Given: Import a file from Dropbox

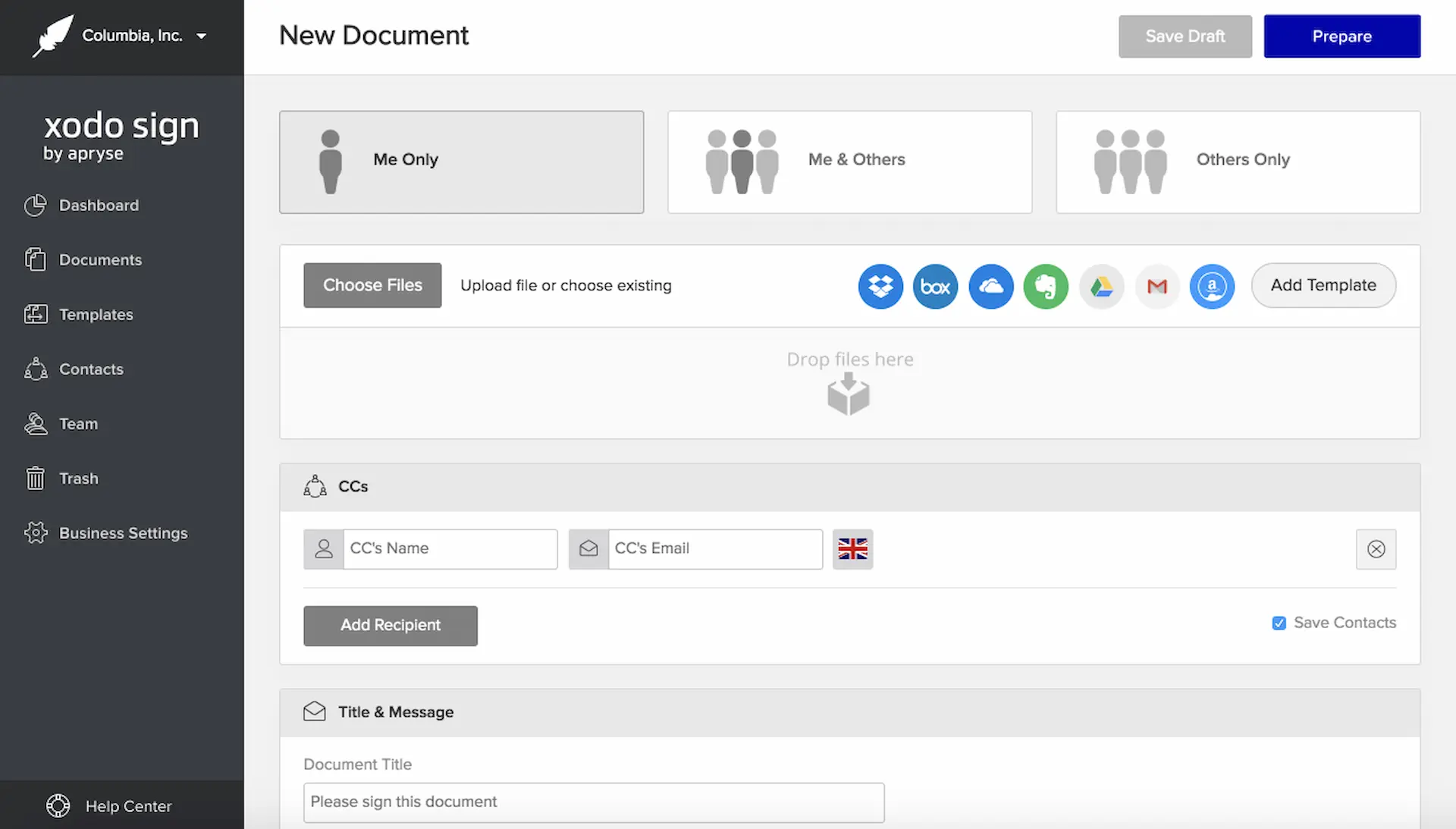Looking at the screenshot, I should click(x=880, y=287).
